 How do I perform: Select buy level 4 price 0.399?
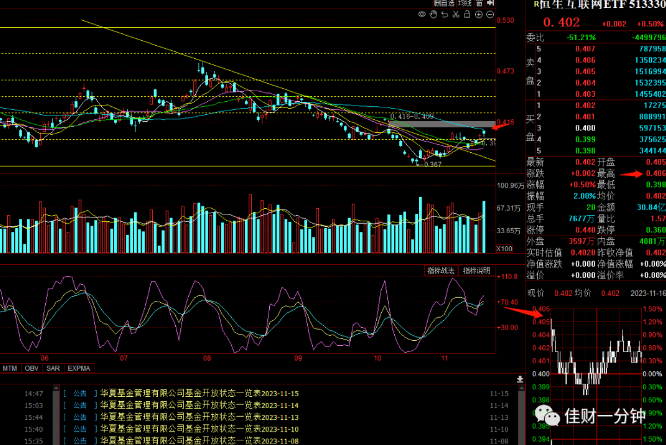[x=585, y=139]
